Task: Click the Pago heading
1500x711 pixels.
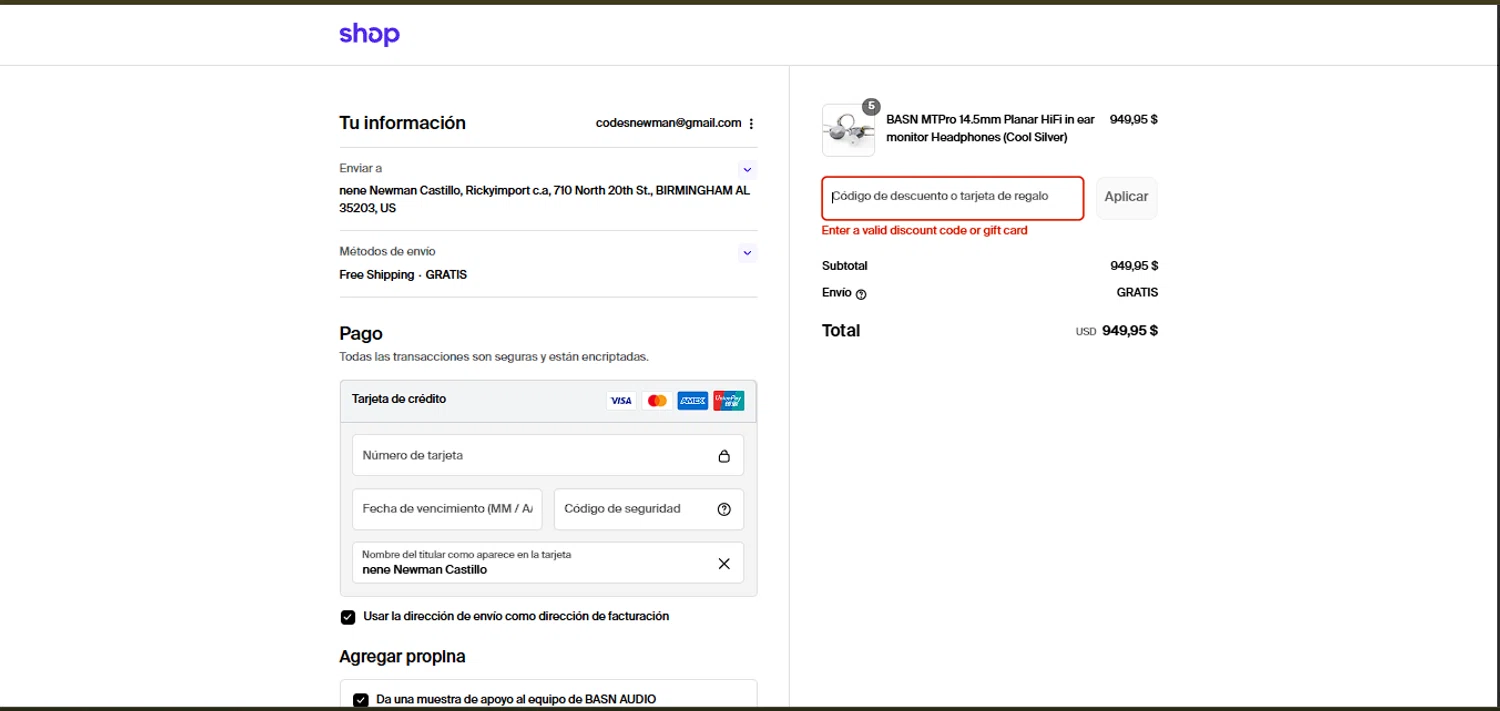Action: [361, 334]
